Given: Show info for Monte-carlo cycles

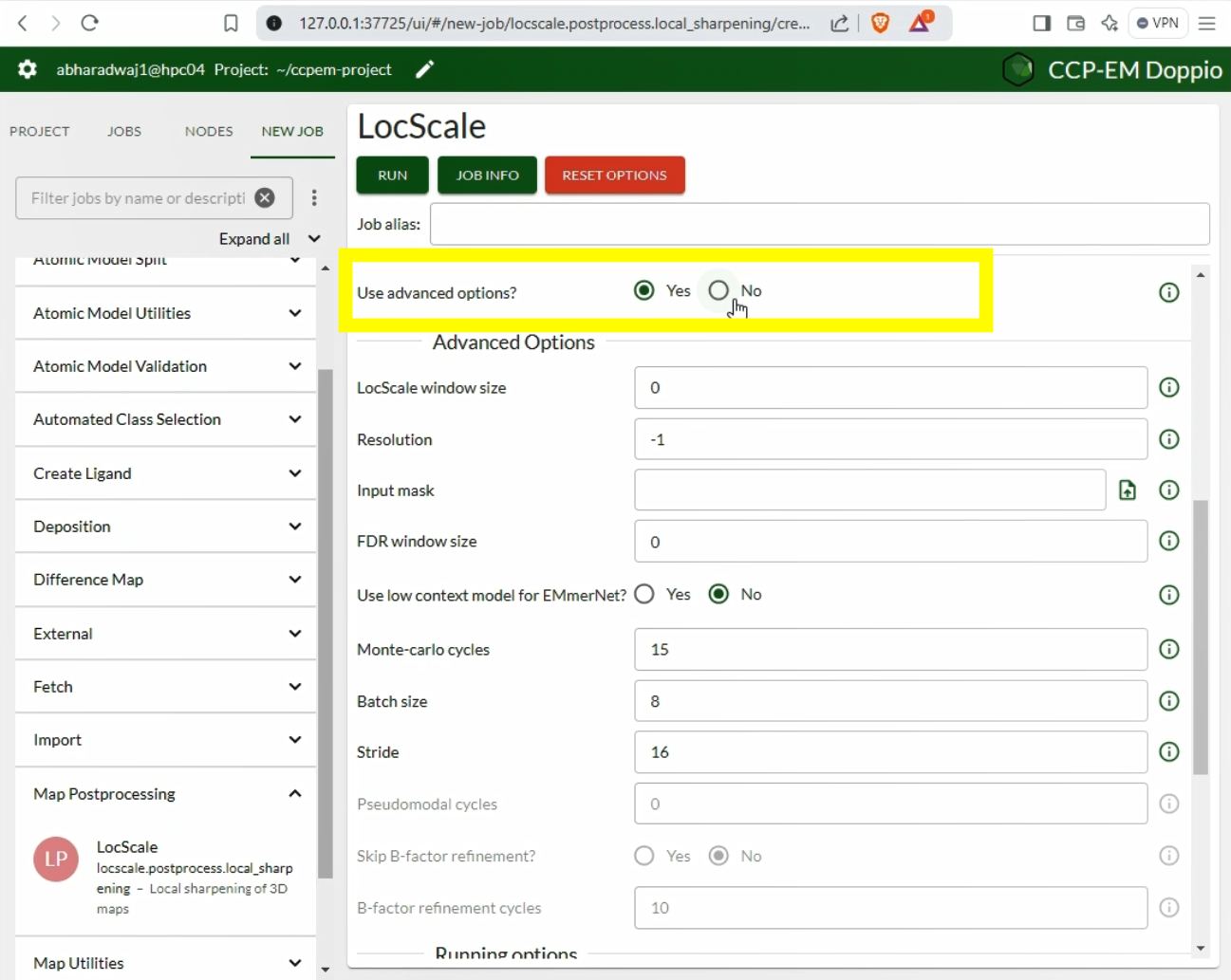Looking at the screenshot, I should [1169, 649].
